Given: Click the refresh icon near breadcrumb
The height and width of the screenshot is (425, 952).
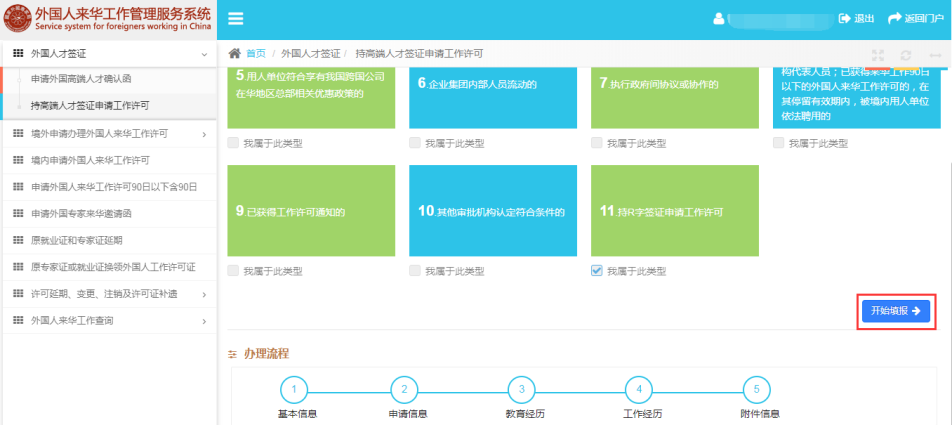Looking at the screenshot, I should [906, 55].
